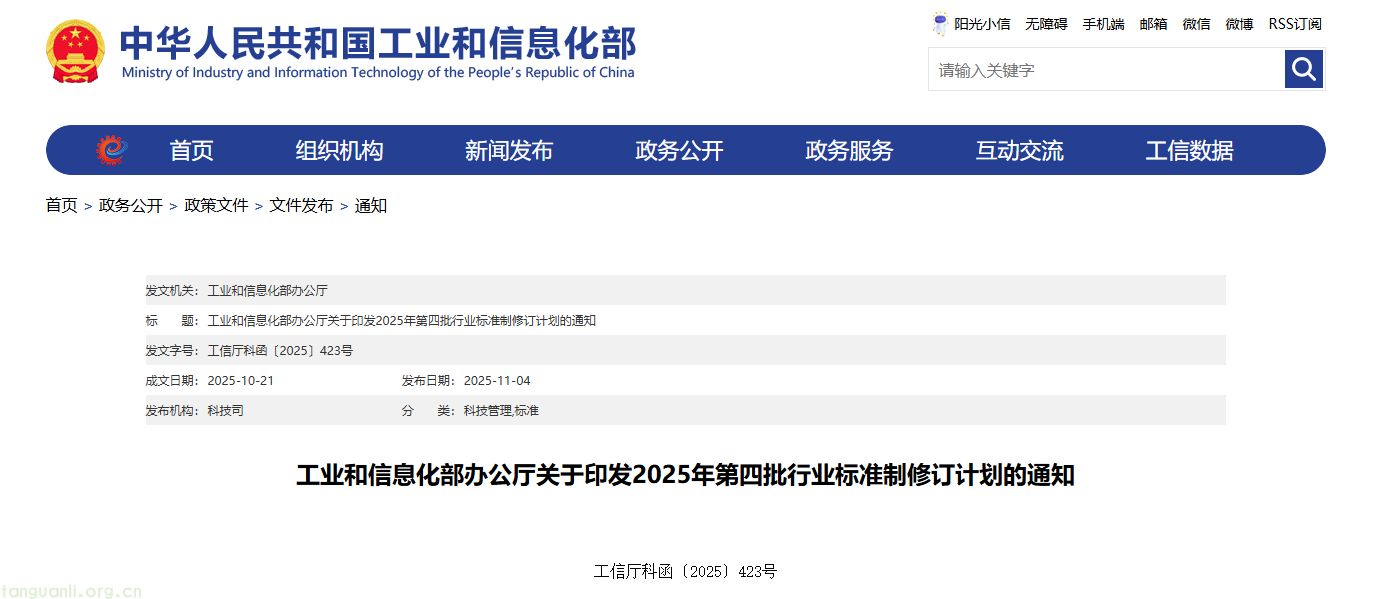Click the search magnifier icon
The height and width of the screenshot is (599, 1398).
click(1303, 69)
